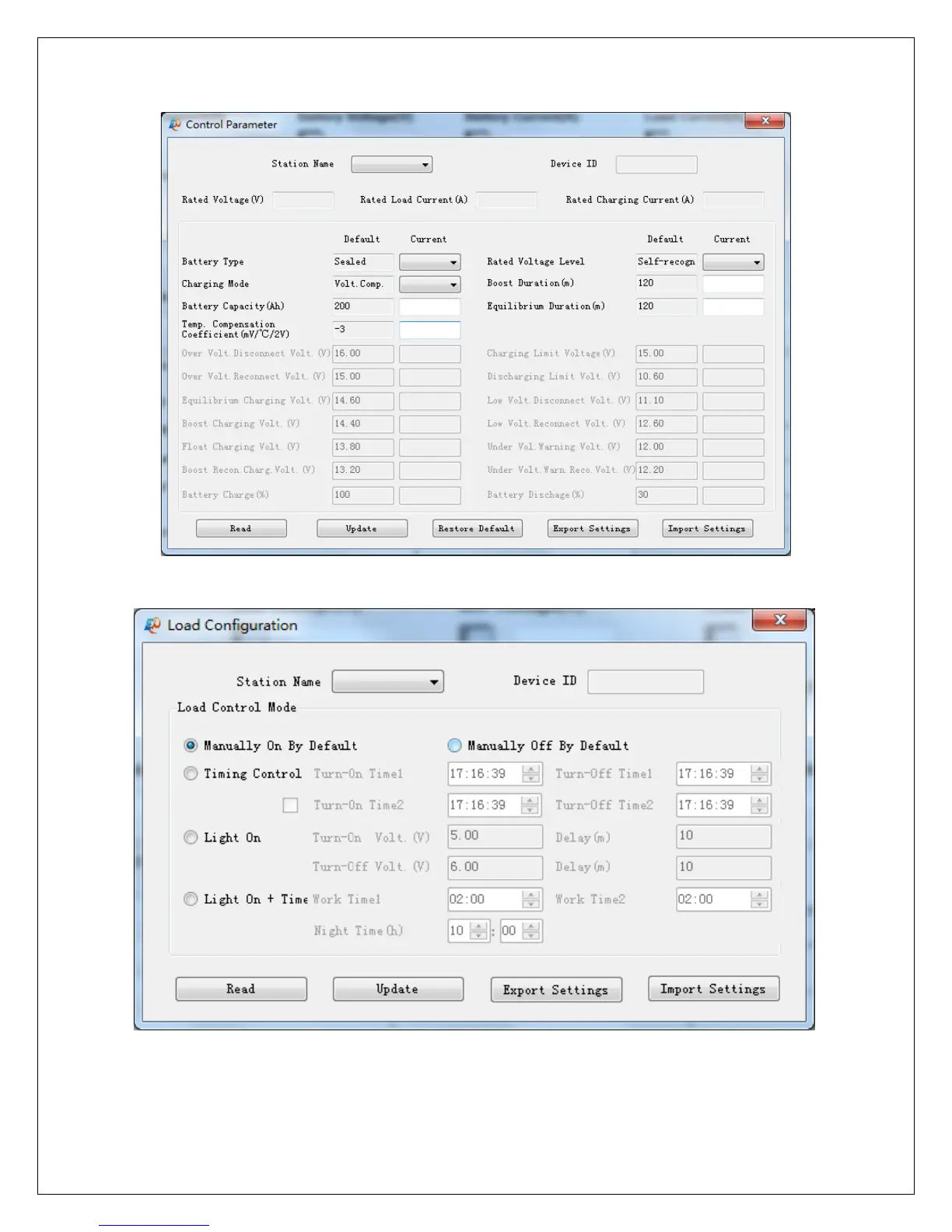The width and height of the screenshot is (952, 1232).
Task: Click Load Control Mode group label
Action: point(236,707)
